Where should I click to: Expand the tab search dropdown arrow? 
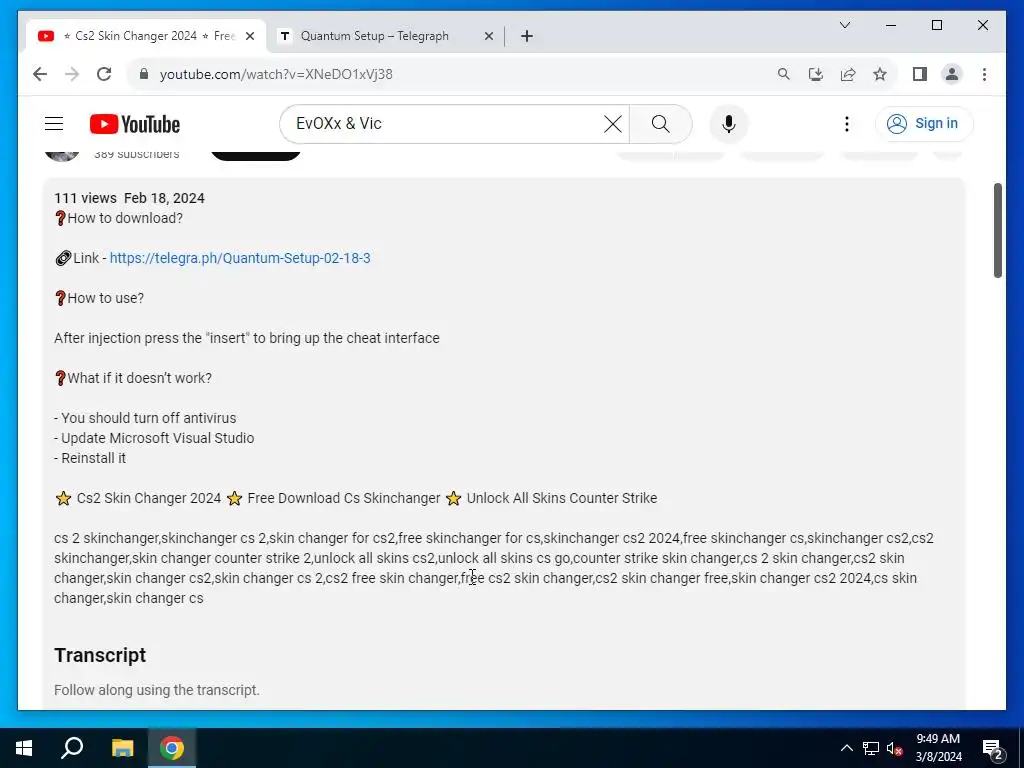point(844,25)
